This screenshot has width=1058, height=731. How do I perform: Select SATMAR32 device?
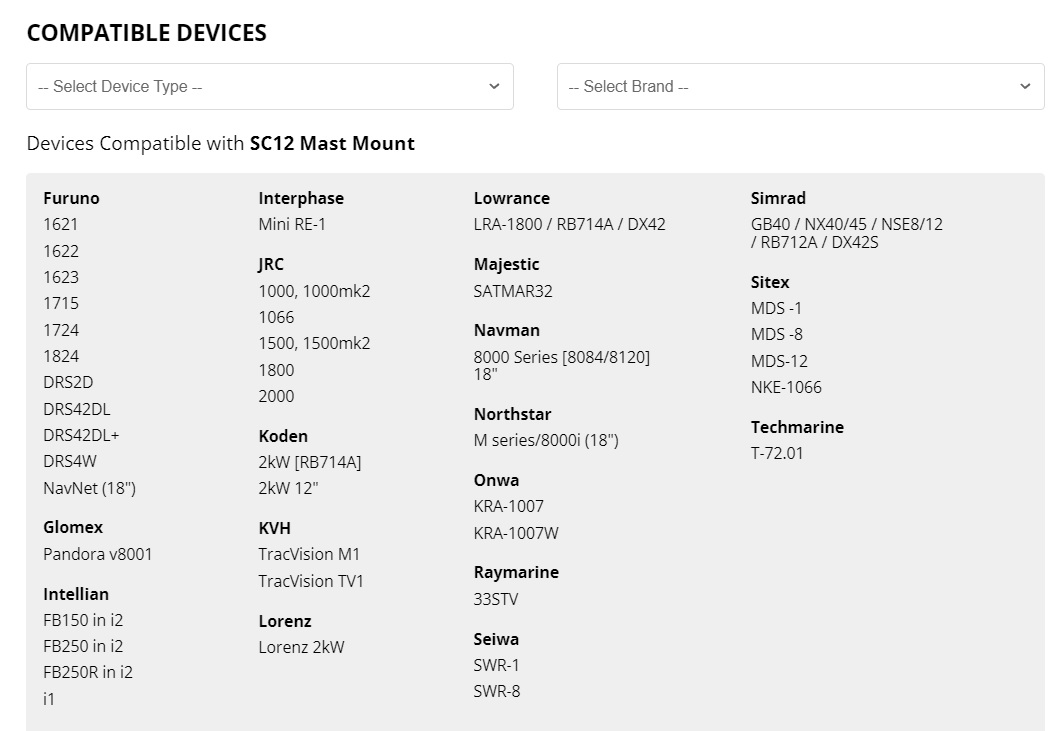point(513,291)
